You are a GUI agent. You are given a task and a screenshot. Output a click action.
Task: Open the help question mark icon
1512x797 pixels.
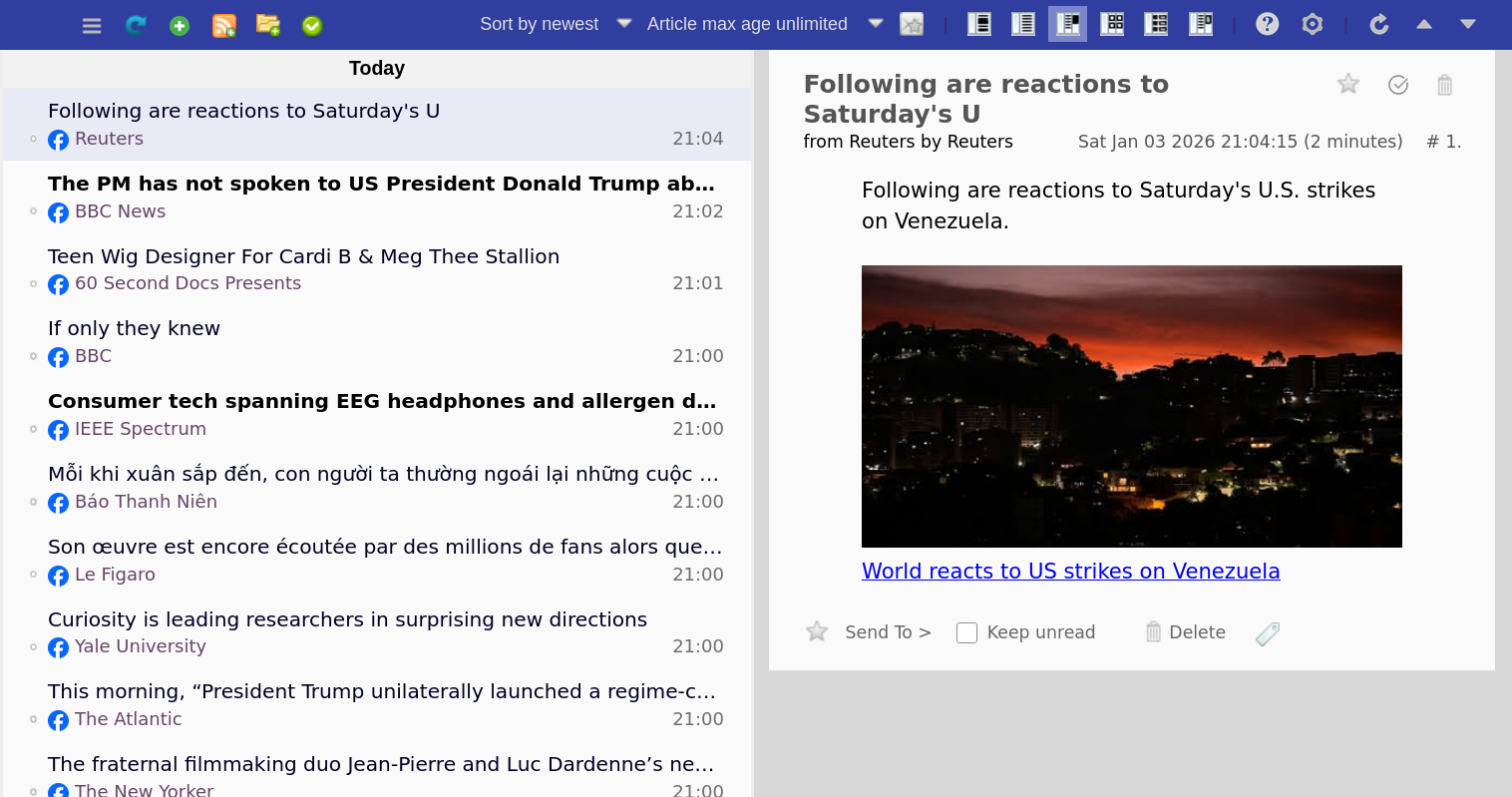click(1267, 24)
